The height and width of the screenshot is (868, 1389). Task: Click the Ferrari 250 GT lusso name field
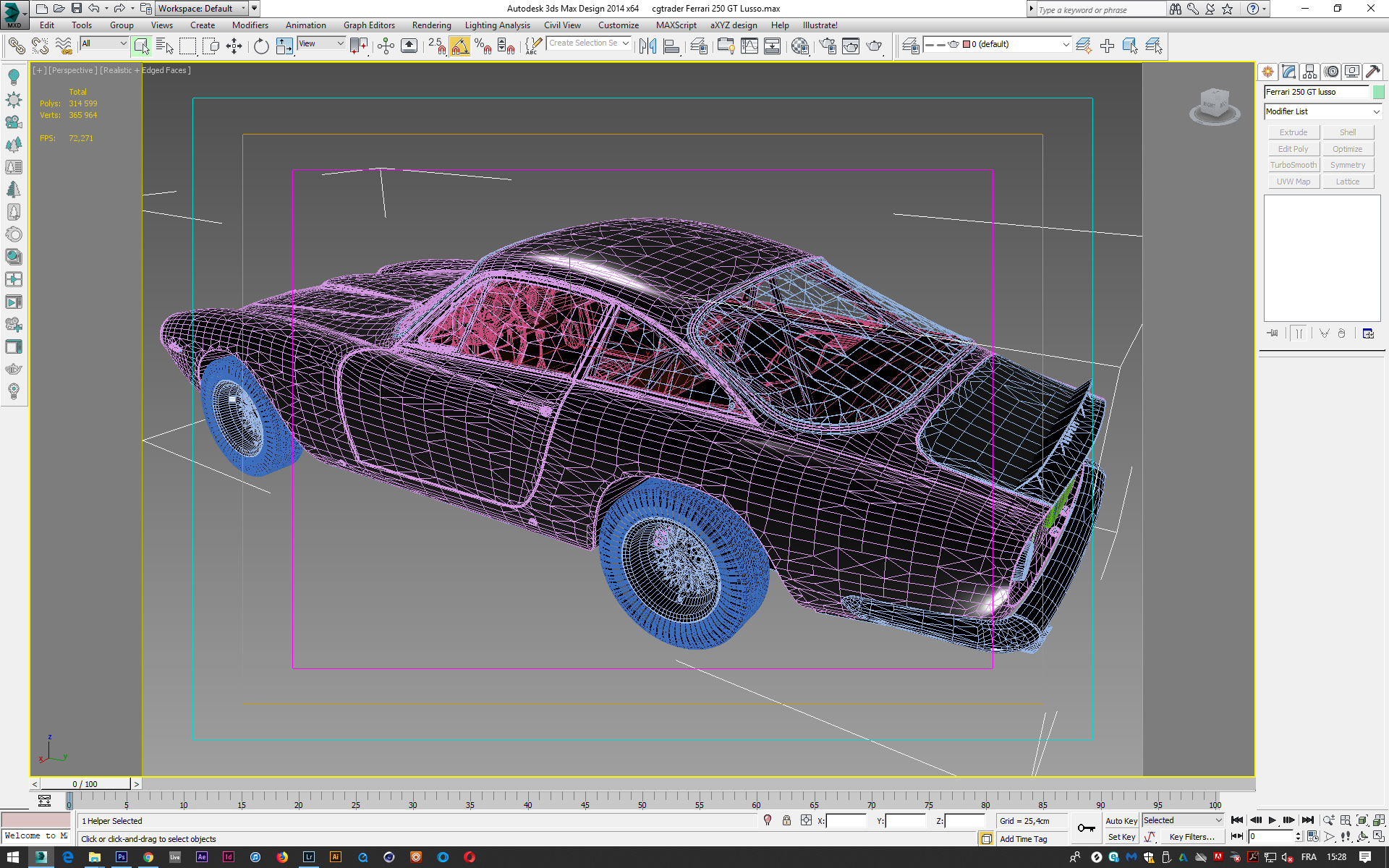point(1317,92)
